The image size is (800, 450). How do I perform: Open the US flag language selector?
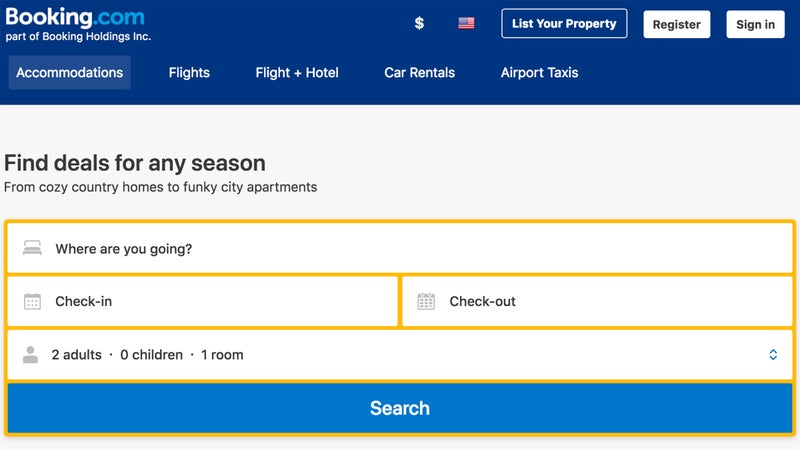click(466, 23)
